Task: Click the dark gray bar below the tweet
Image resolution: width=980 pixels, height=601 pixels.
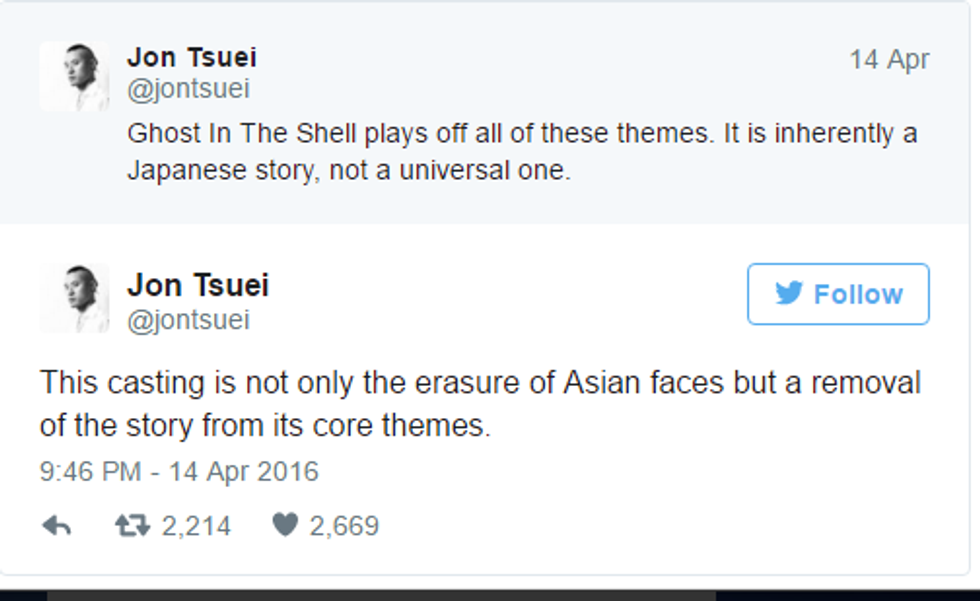Action: tap(380, 596)
